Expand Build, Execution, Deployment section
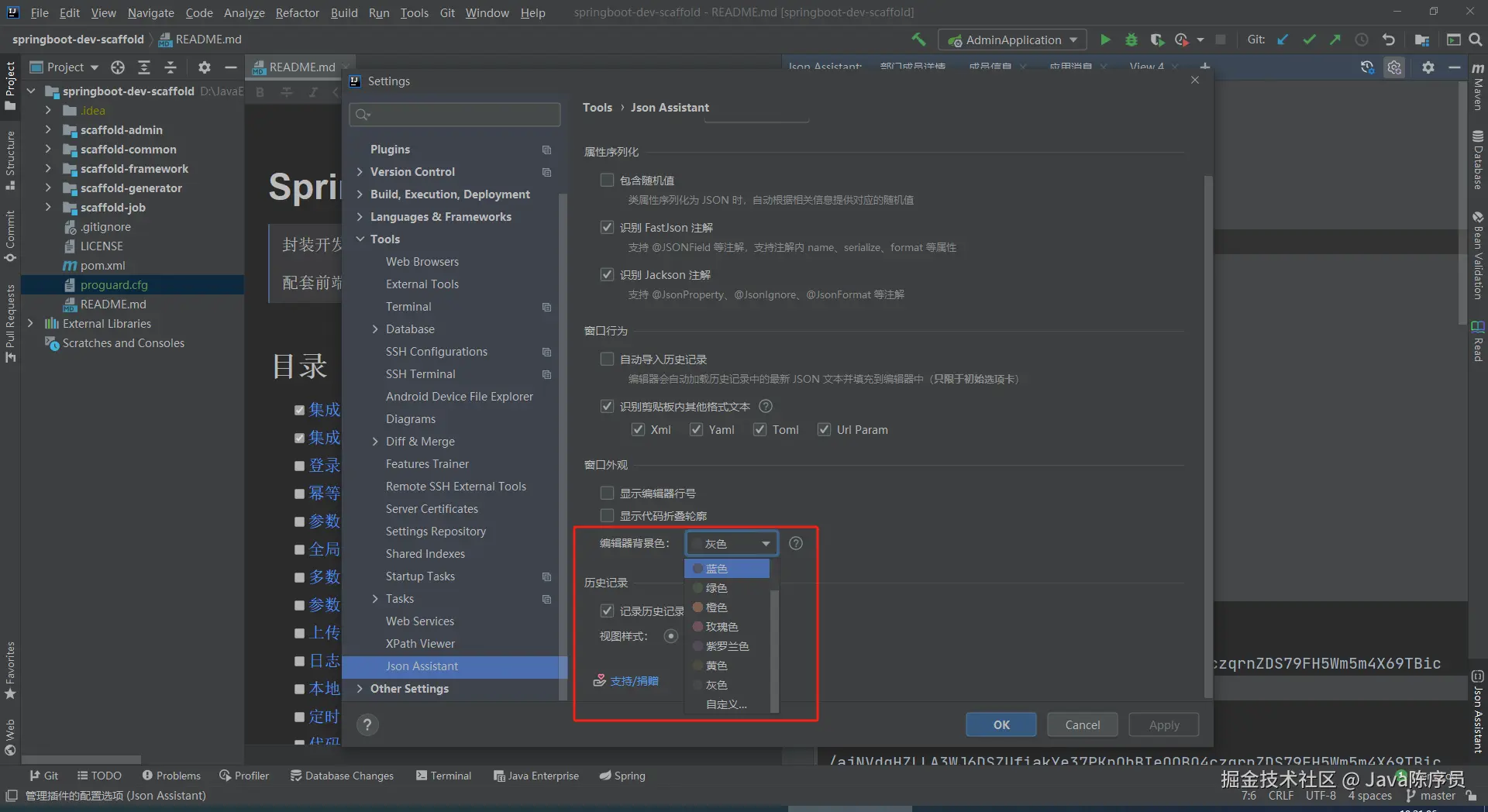1488x812 pixels. coord(360,194)
